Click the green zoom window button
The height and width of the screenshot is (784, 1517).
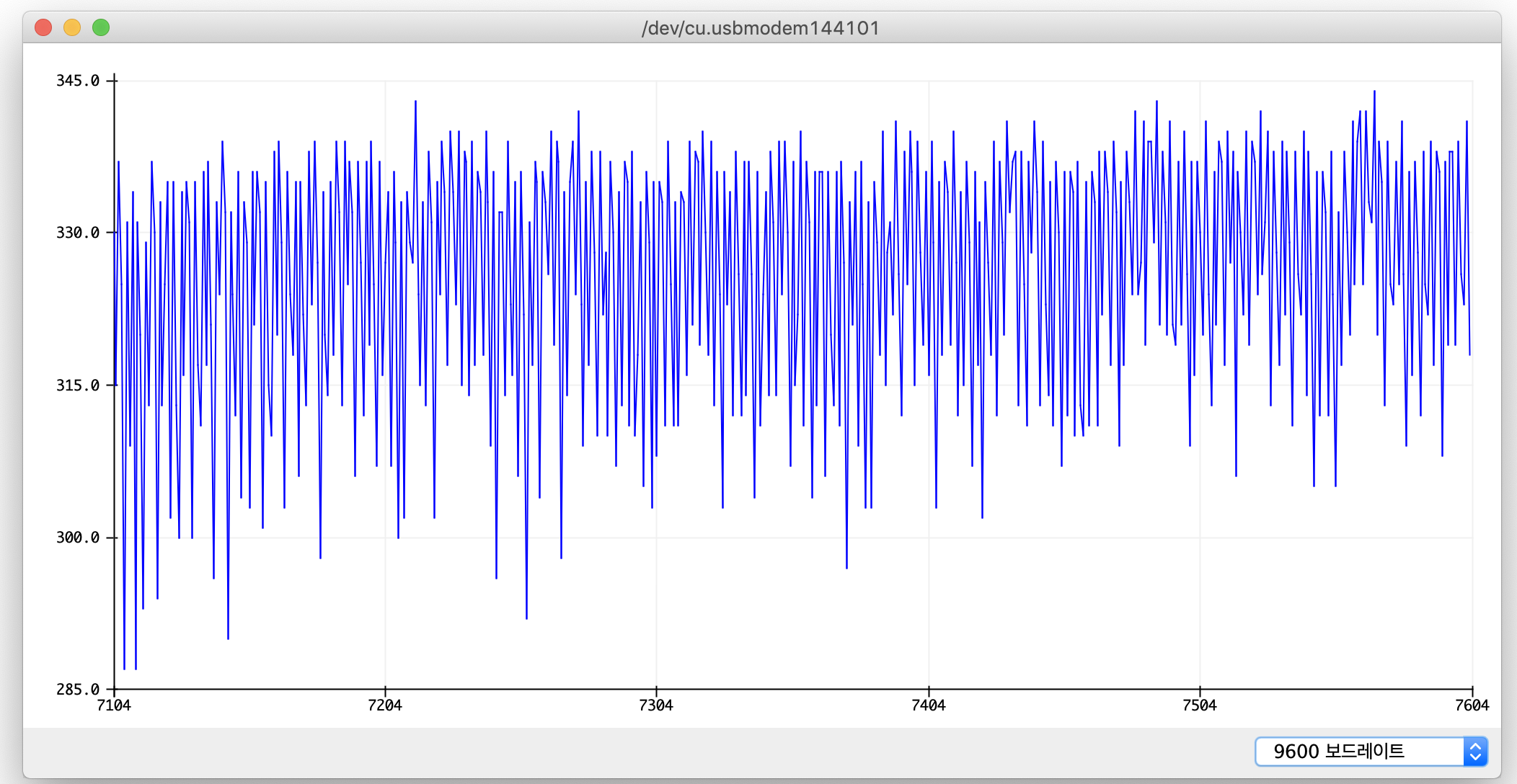click(x=101, y=27)
